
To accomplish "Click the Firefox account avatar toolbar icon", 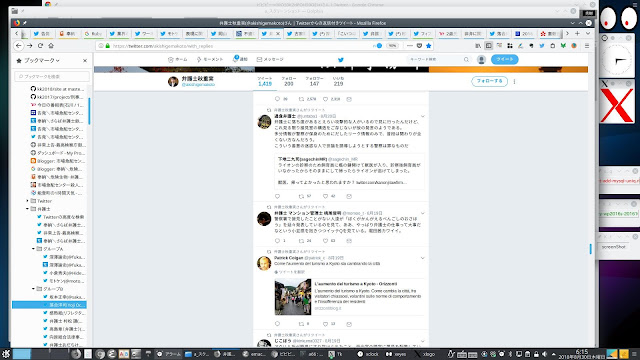I will pyautogui.click(x=574, y=46).
